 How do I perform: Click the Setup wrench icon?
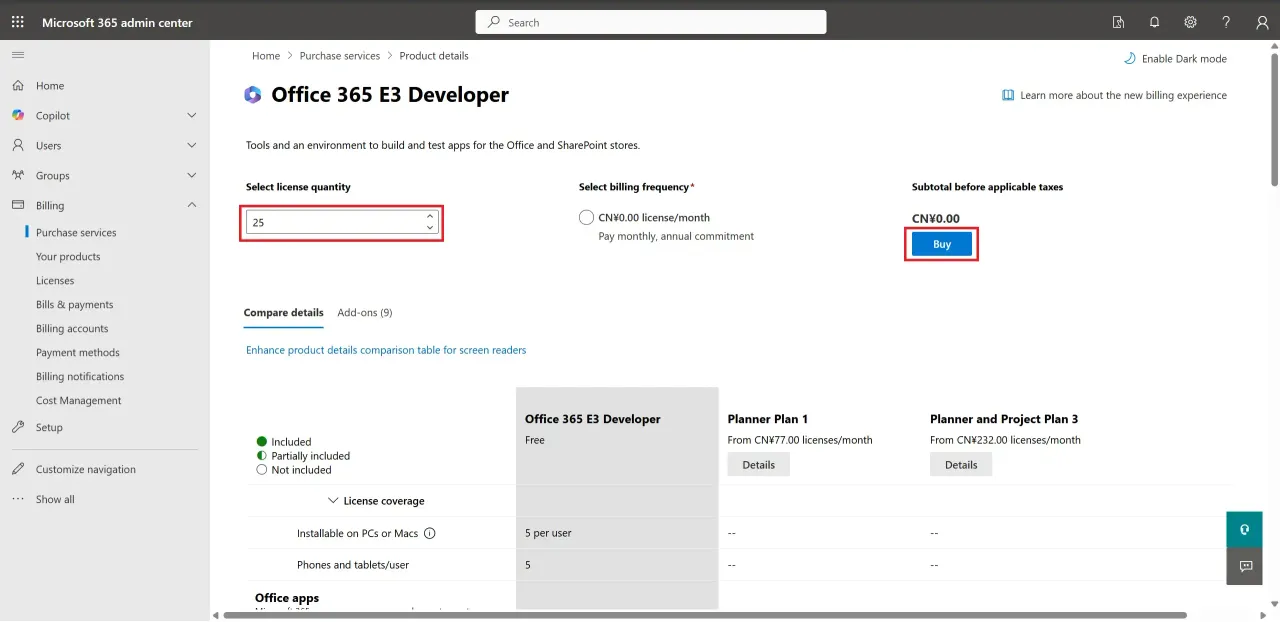[x=18, y=427]
